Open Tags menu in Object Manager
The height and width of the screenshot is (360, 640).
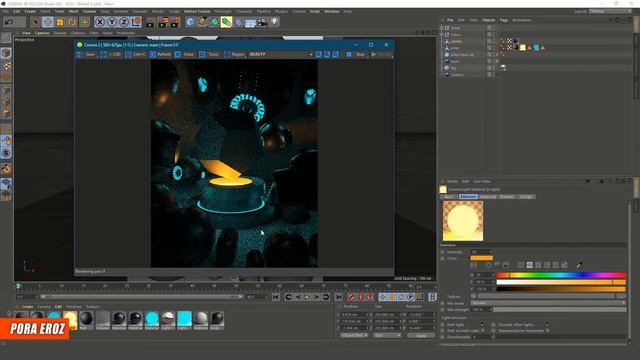point(504,20)
